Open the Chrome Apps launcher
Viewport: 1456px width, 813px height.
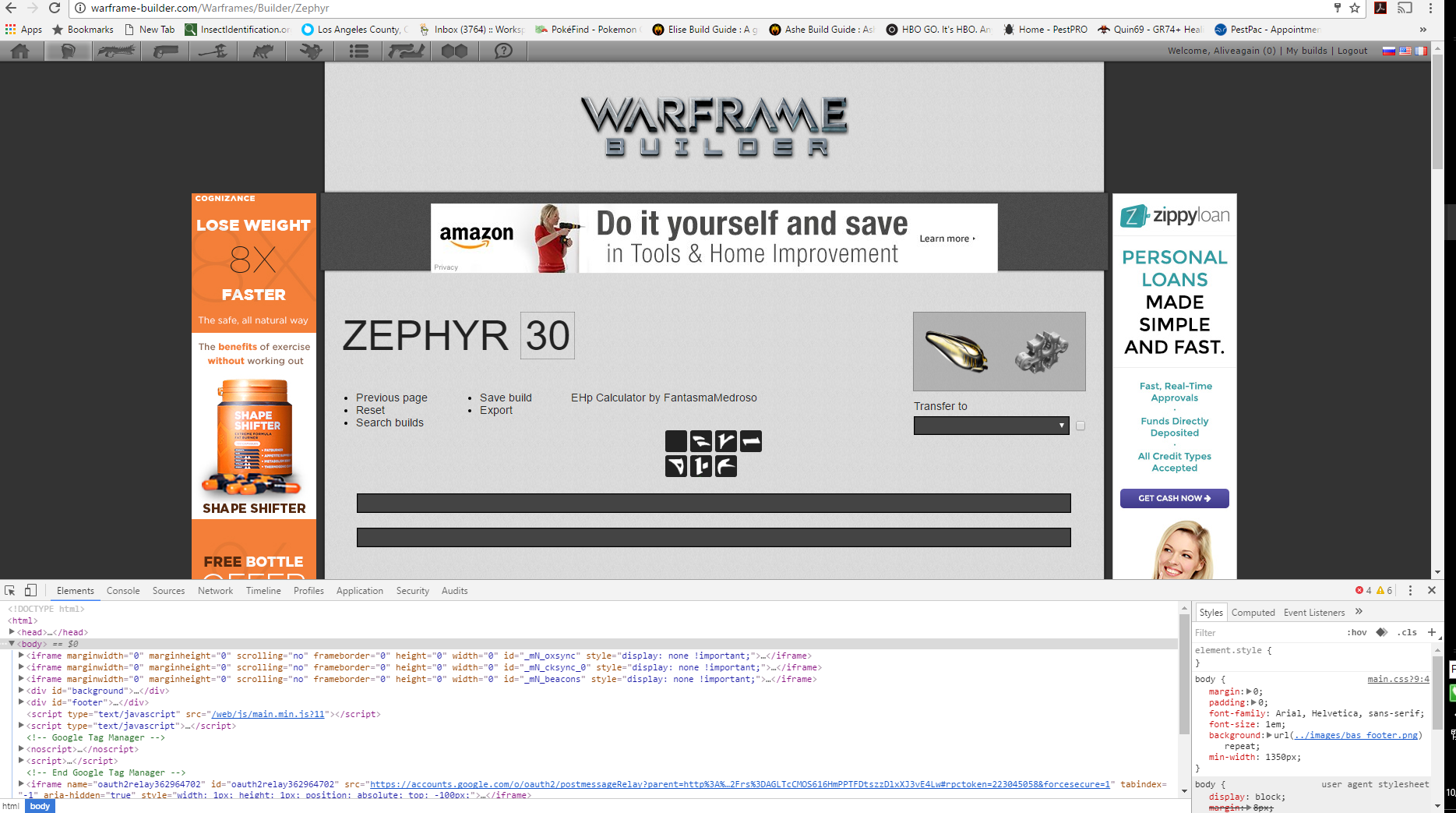point(23,30)
